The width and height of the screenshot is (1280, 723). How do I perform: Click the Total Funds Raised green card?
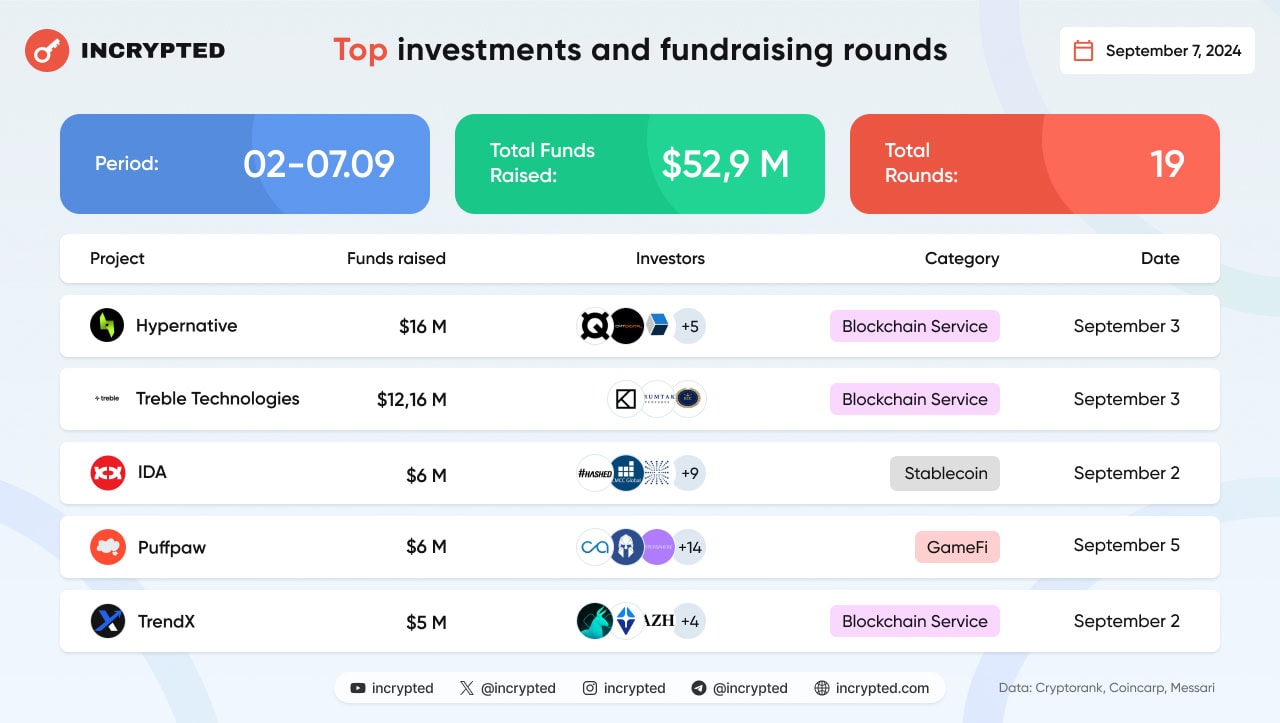point(639,163)
